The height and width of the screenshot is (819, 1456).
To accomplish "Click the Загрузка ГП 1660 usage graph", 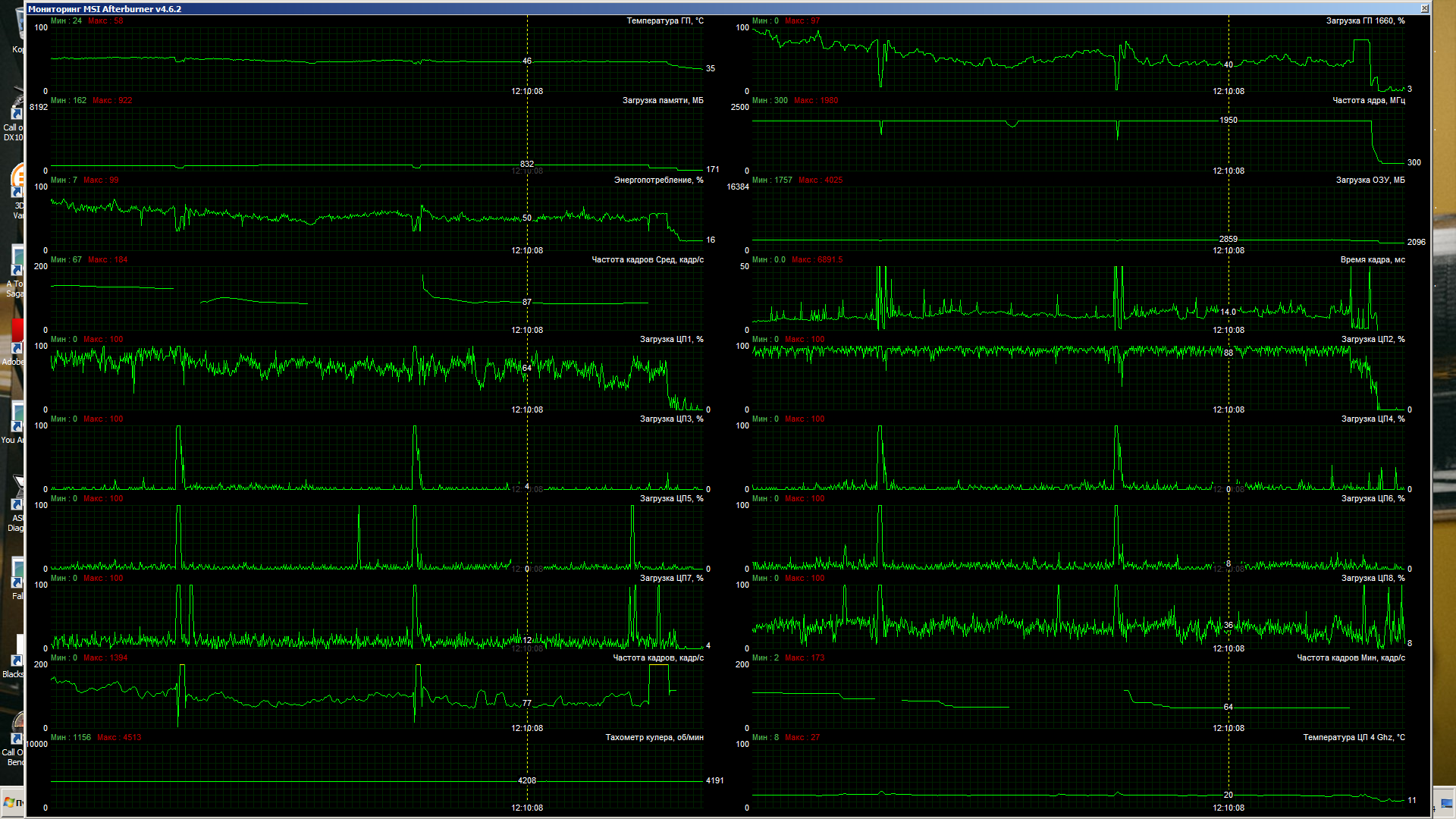I will click(1078, 59).
